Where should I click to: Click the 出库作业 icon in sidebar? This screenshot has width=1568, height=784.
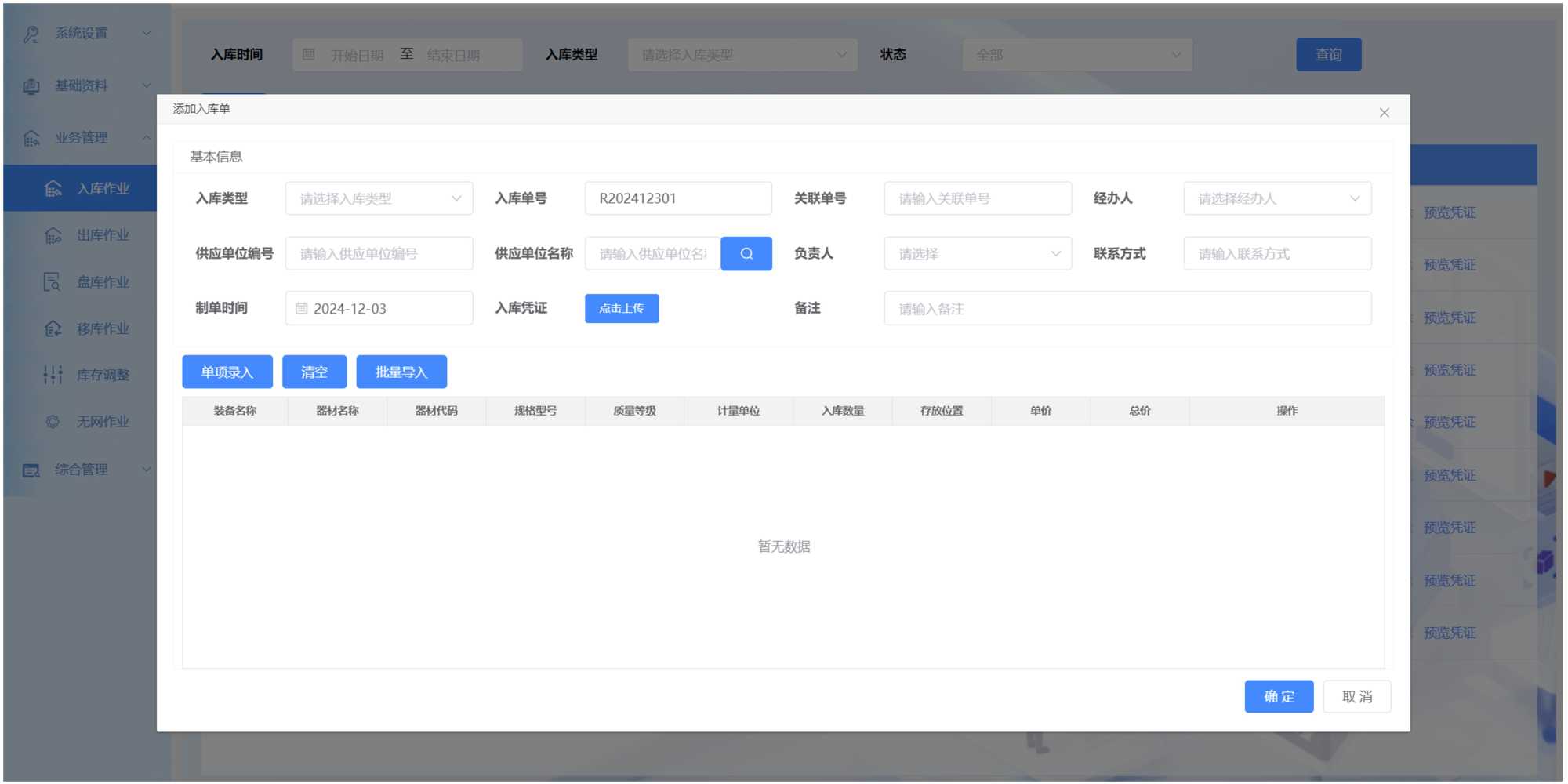[53, 235]
